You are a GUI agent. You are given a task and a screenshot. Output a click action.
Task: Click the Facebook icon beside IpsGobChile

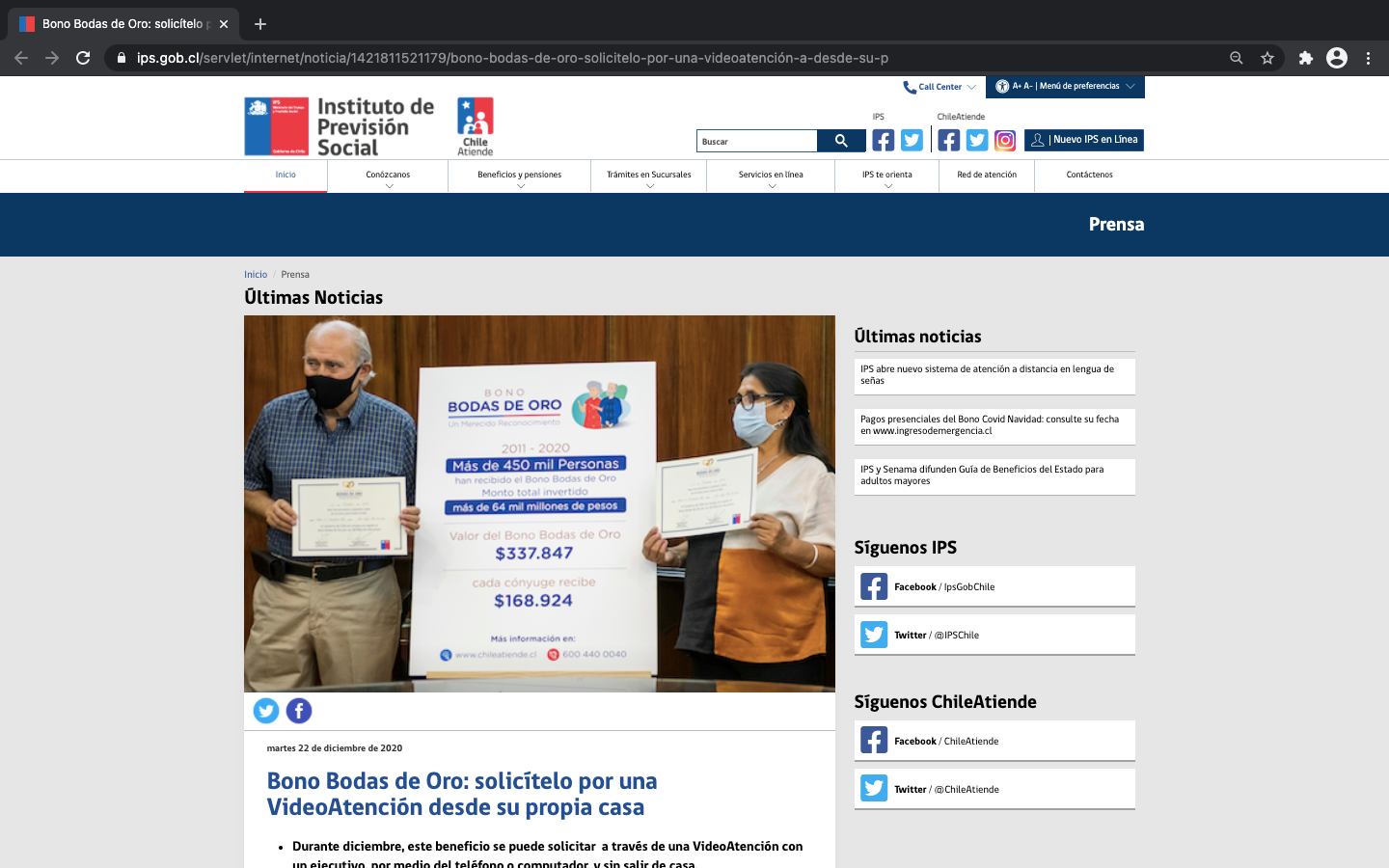click(x=874, y=586)
